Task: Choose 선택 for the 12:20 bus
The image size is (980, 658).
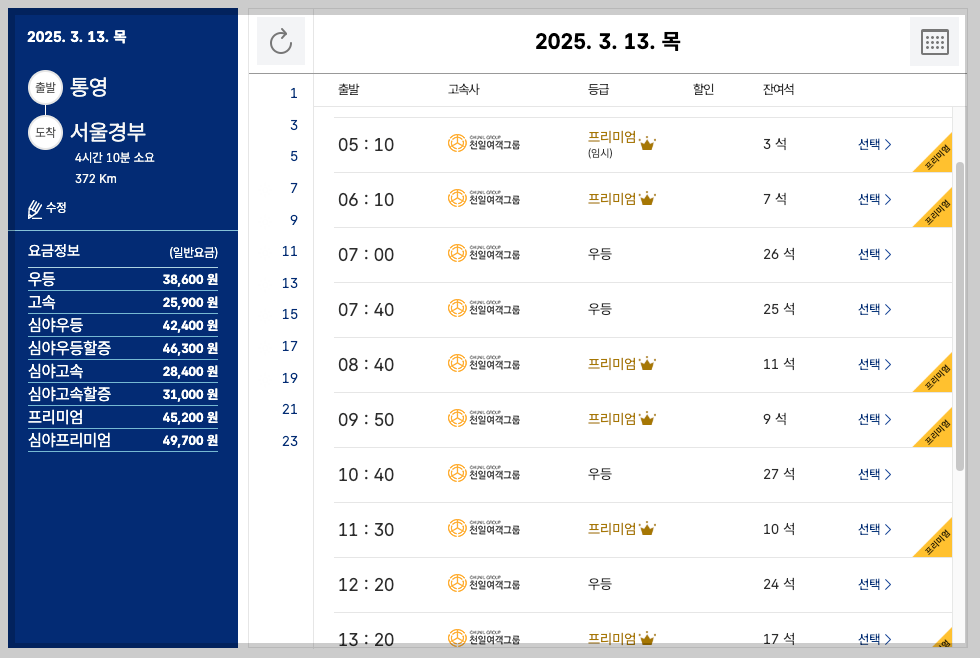Action: point(874,584)
